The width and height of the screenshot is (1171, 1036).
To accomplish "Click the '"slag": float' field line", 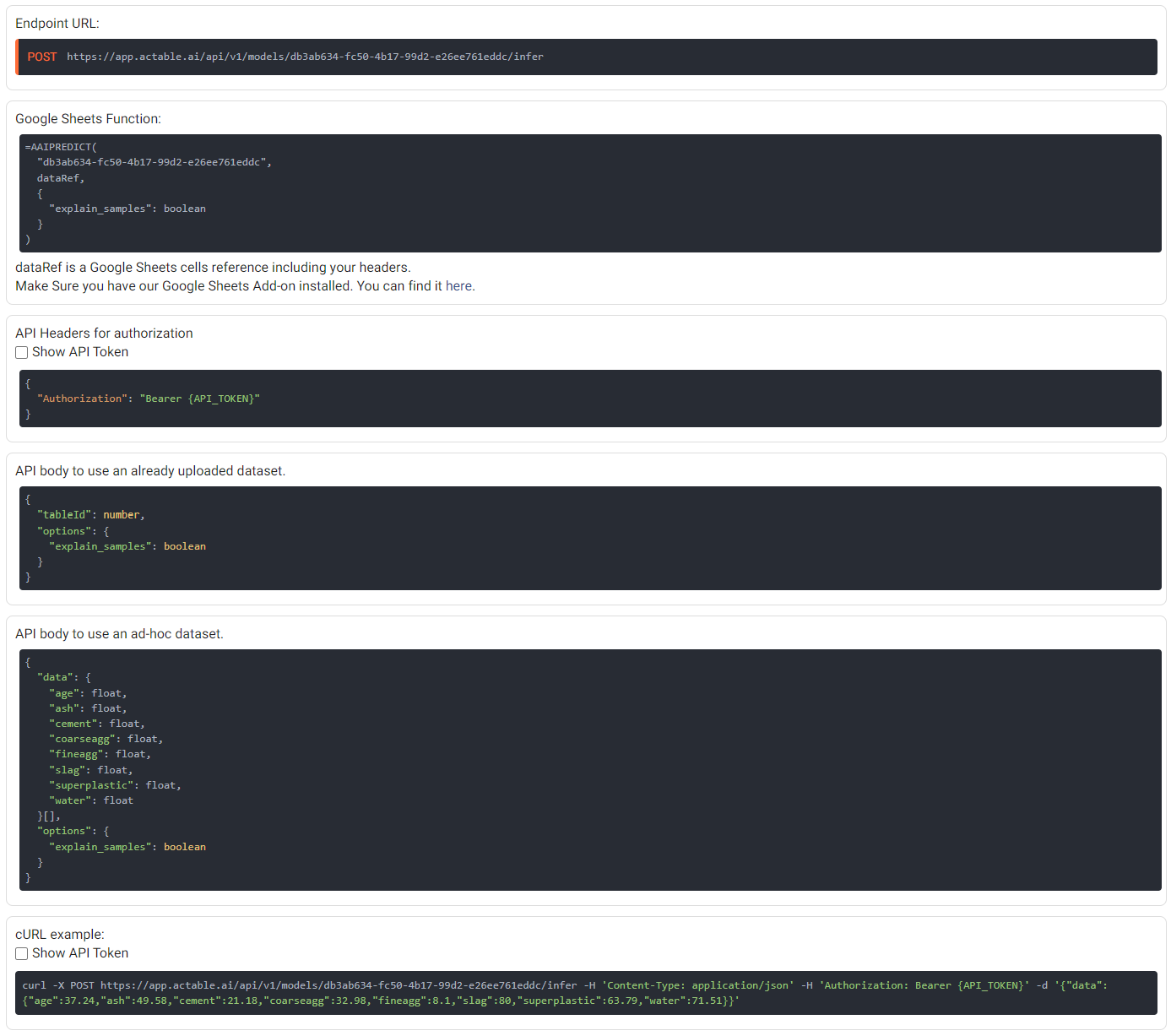I will (91, 770).
